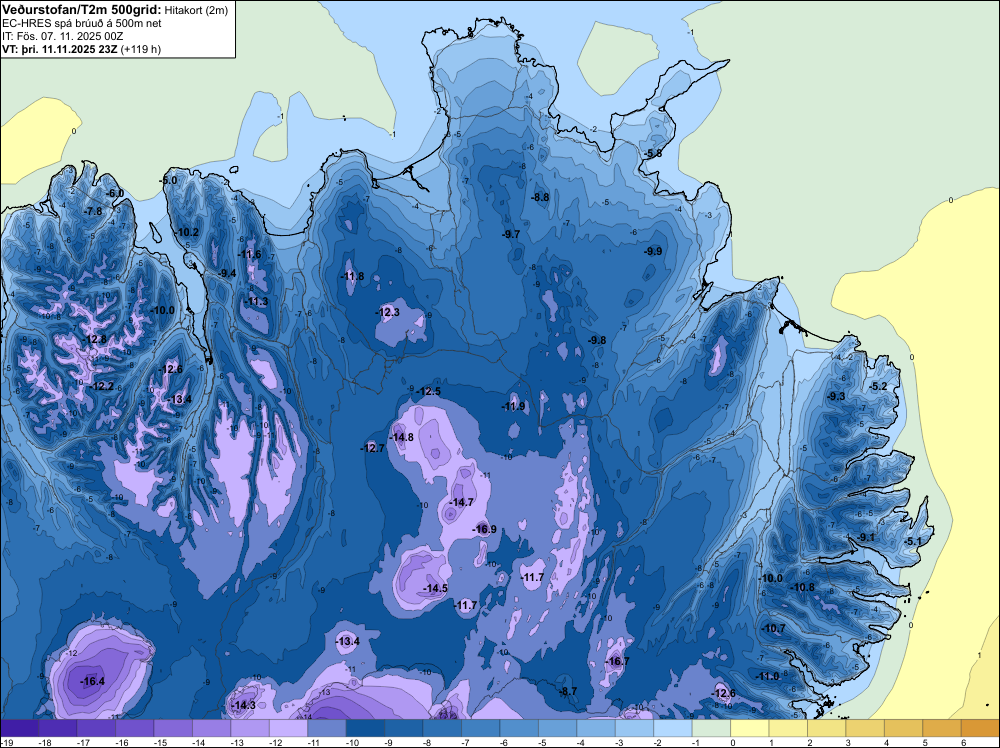Viewport: 1000px width, 748px height.
Task: Click the -11.9 temperature label
Action: pos(513,406)
